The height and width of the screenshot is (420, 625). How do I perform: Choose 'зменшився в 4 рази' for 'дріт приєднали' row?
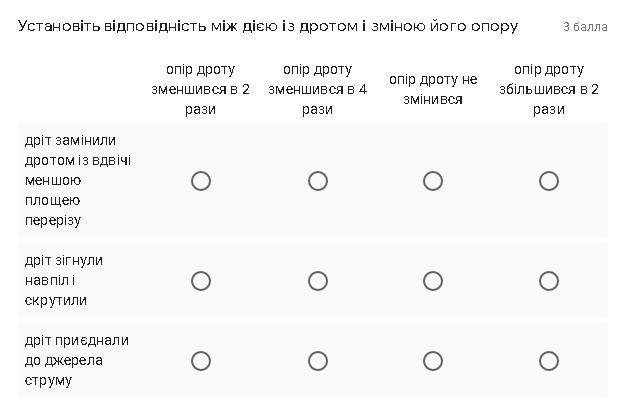click(x=317, y=361)
